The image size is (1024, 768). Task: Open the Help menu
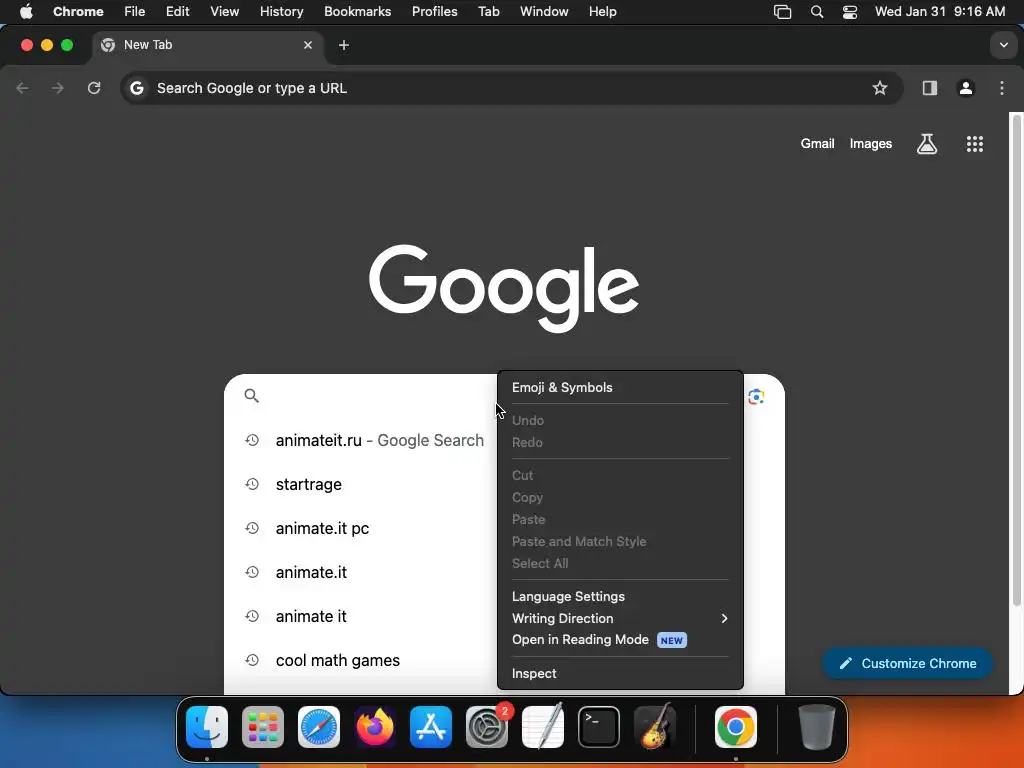(x=602, y=12)
